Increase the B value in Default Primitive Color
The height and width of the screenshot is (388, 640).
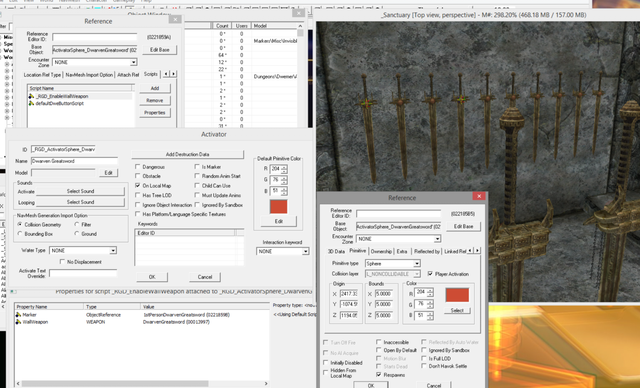point(284,189)
